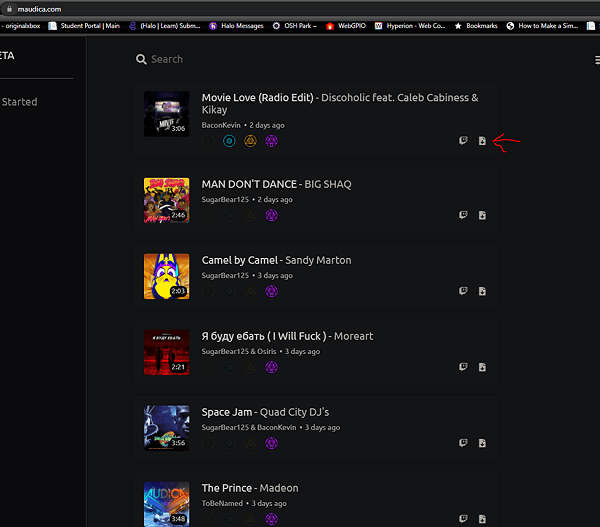The image size is (600, 527).
Task: Copy Twitch request for Movie Love
Action: click(463, 140)
